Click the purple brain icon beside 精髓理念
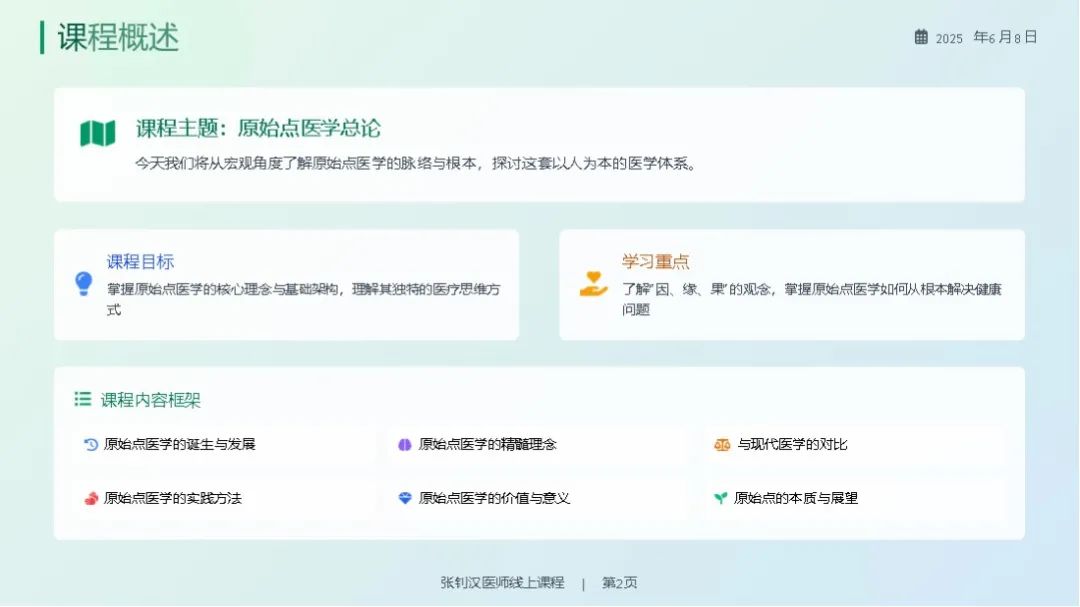Screen dimensions: 1080x607 (x=405, y=444)
